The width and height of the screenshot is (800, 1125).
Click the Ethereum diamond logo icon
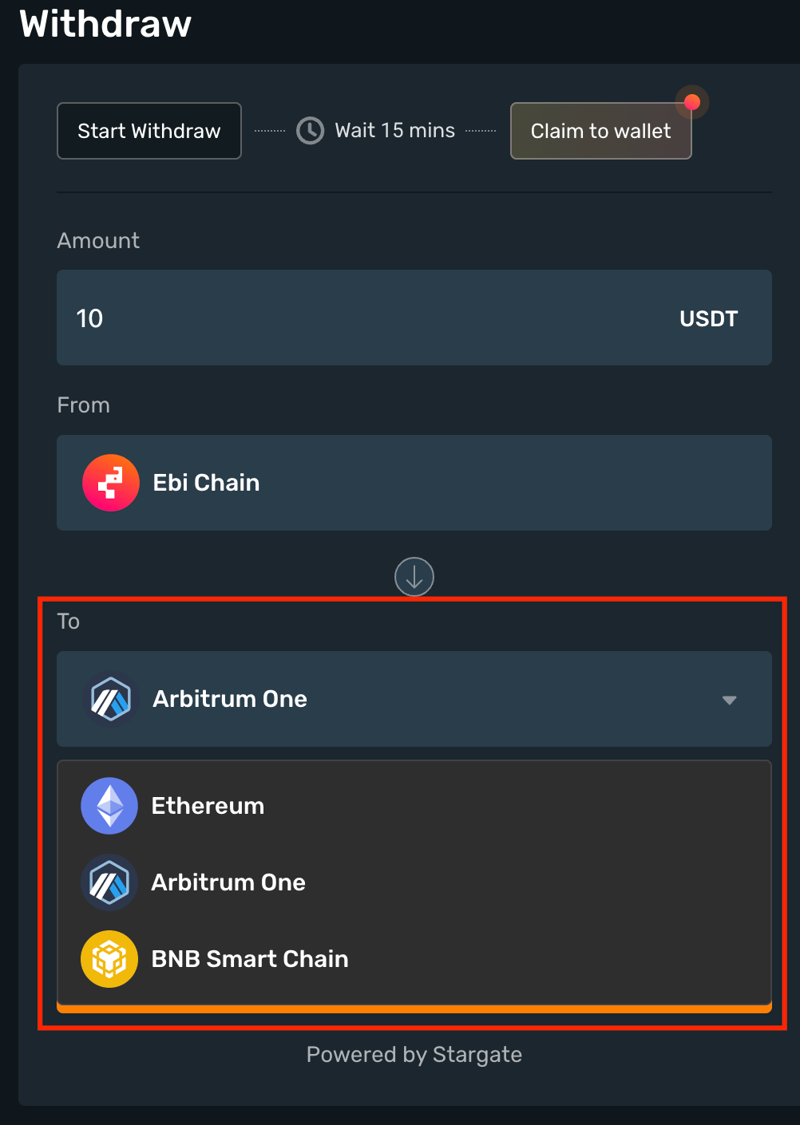(109, 806)
